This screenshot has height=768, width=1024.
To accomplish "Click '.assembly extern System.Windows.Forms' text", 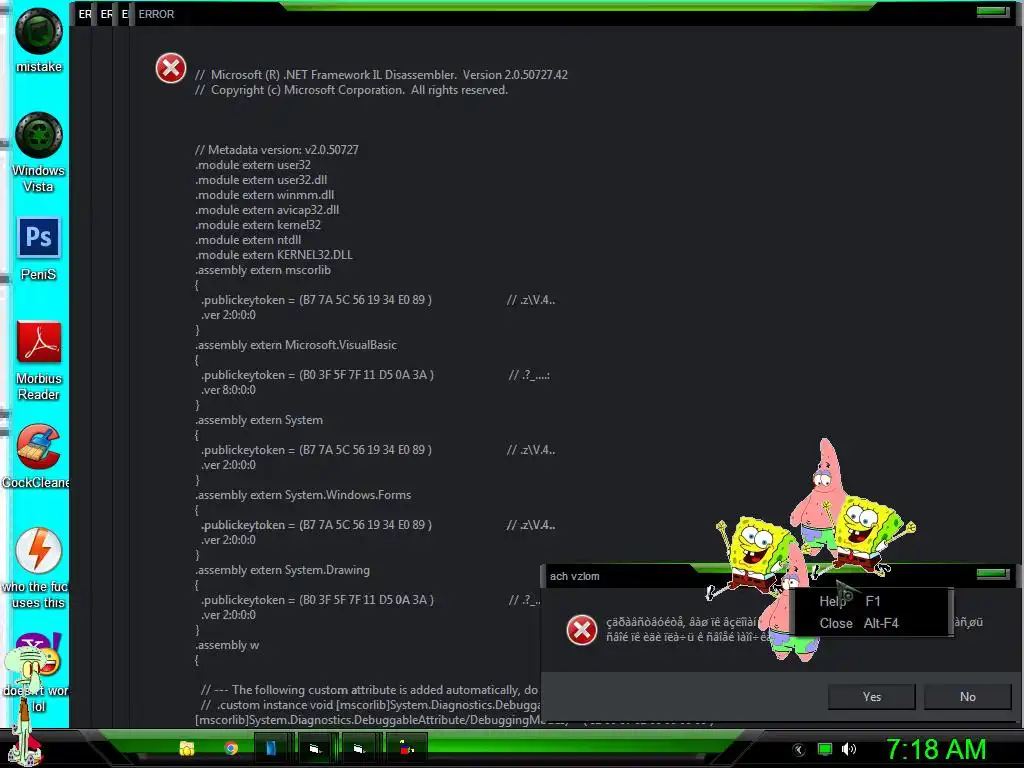I will (303, 495).
